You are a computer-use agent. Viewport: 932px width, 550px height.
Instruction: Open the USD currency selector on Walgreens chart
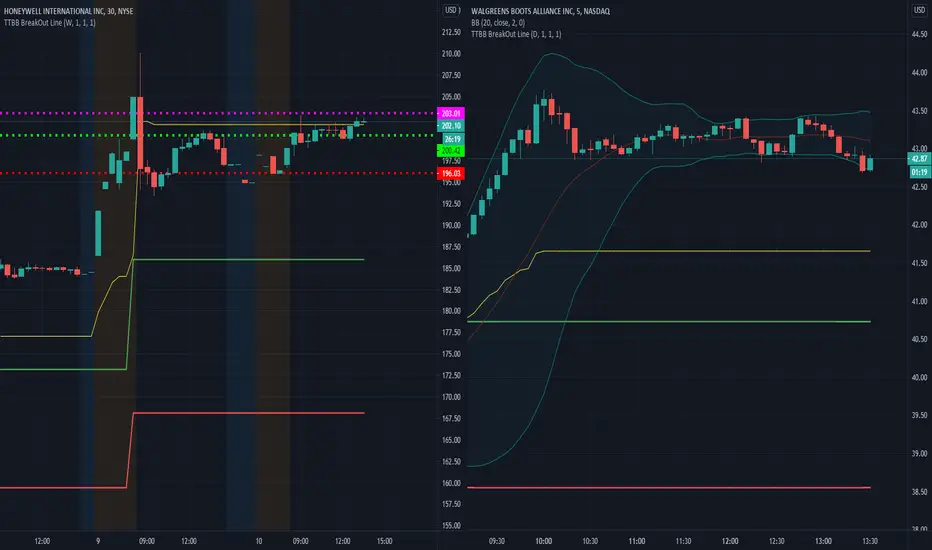point(919,10)
